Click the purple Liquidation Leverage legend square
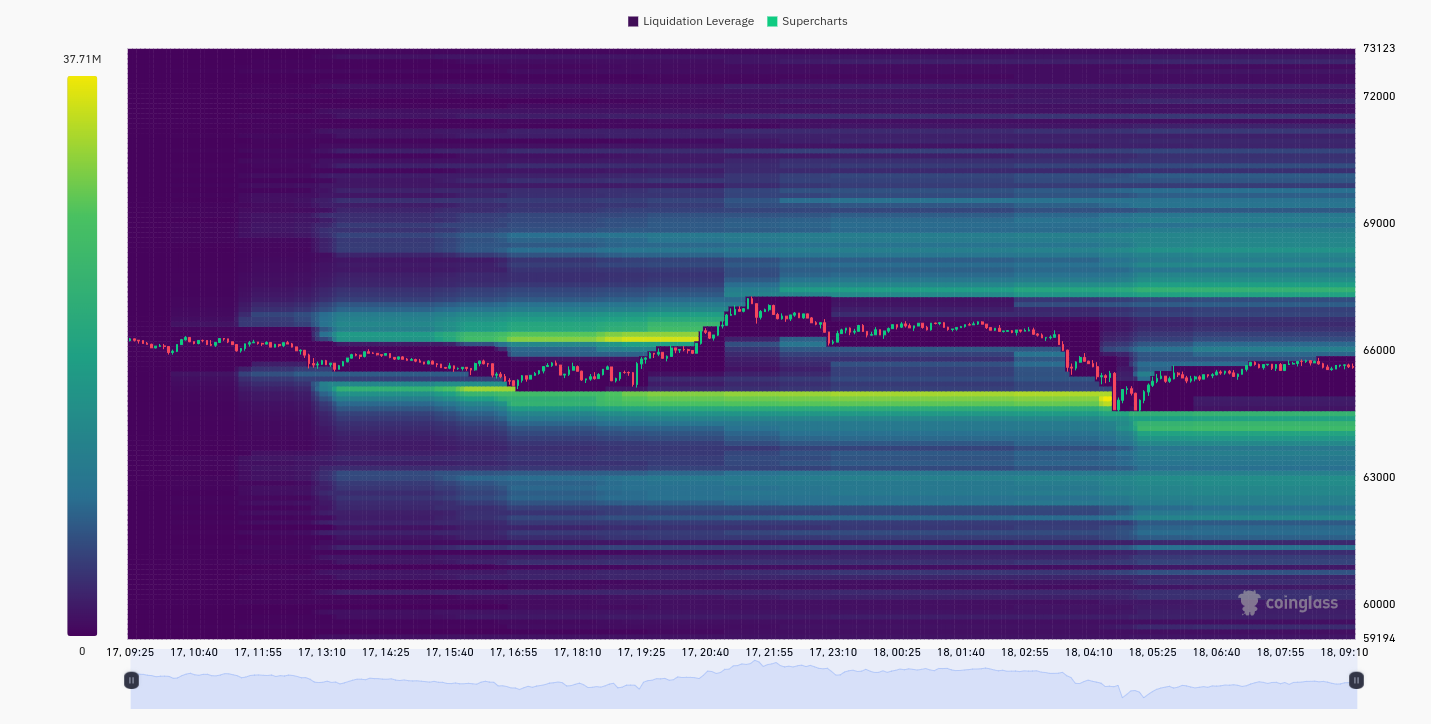This screenshot has height=724, width=1431. (633, 21)
